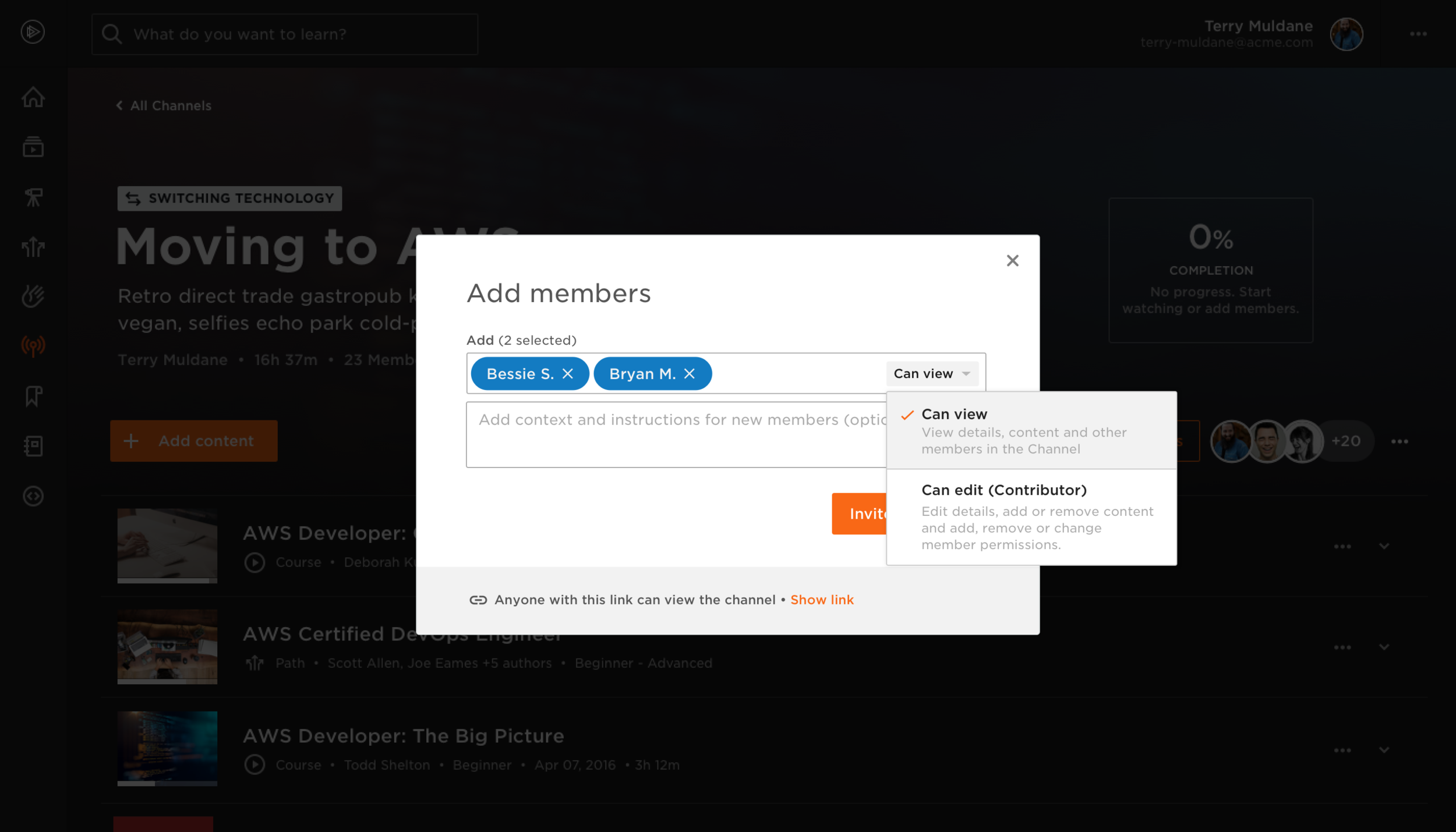This screenshot has width=1456, height=832.
Task: Open the AWS Certified DevOps Engineer thumbnail
Action: coord(167,647)
